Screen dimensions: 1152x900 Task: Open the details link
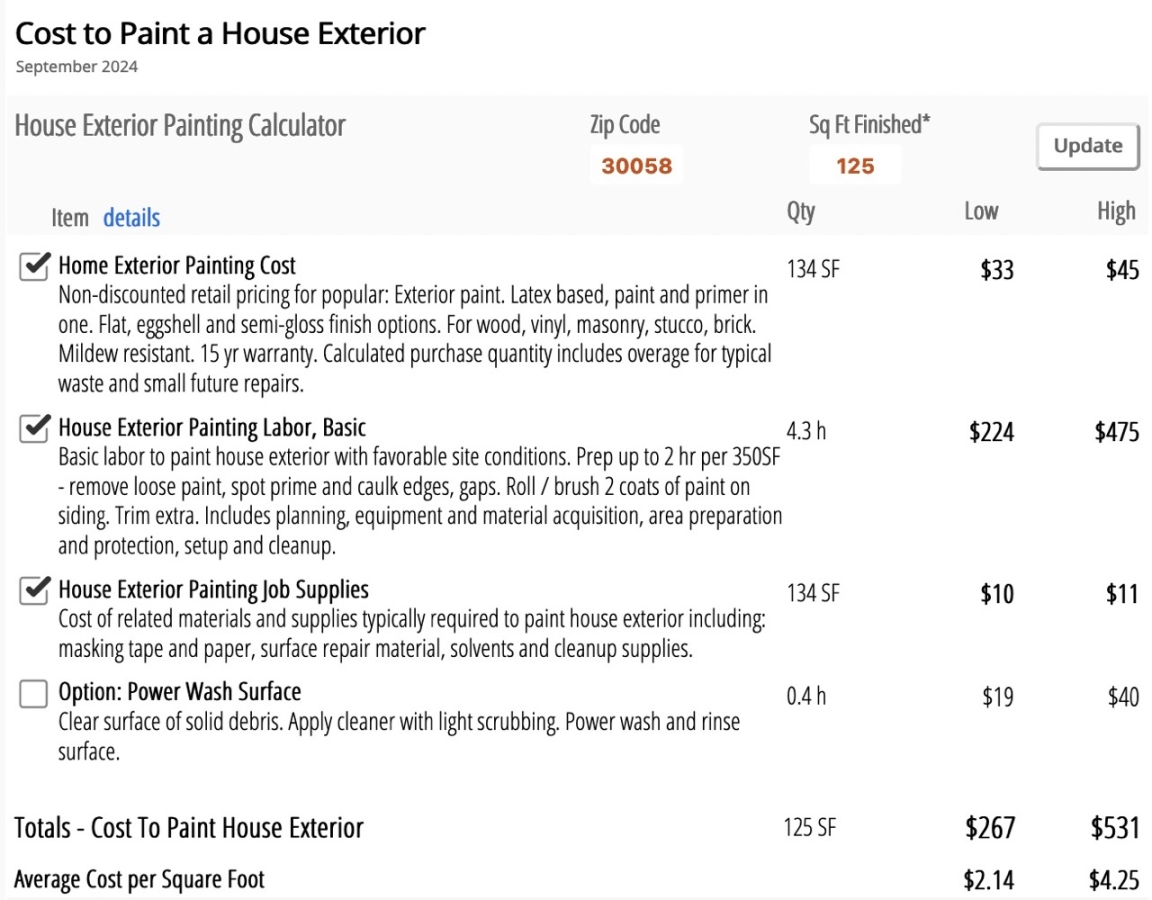pos(131,218)
